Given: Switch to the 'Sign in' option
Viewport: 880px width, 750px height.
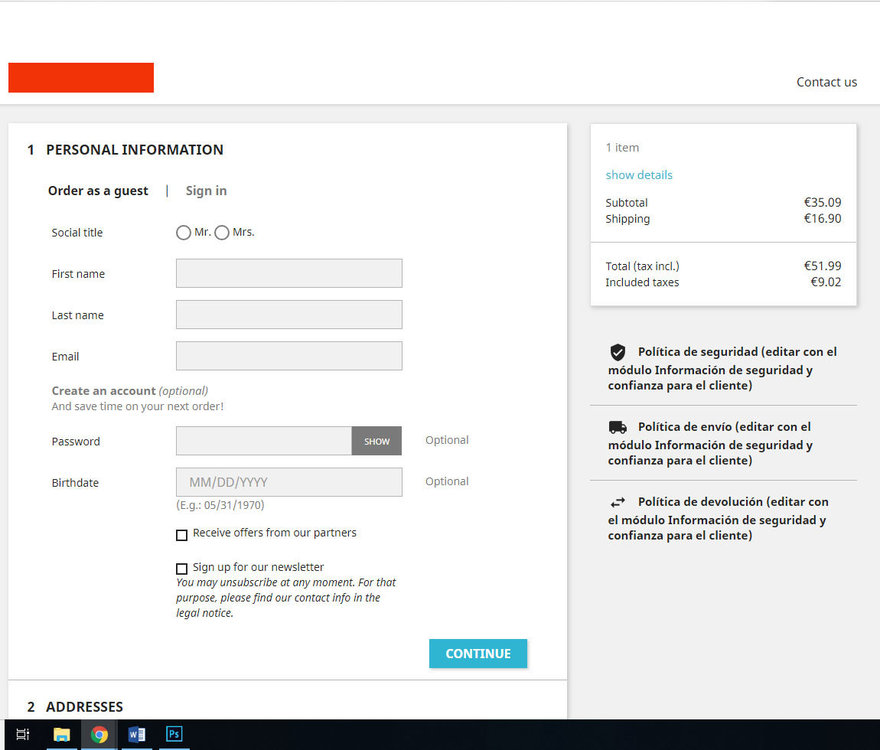Looking at the screenshot, I should click(x=206, y=190).
